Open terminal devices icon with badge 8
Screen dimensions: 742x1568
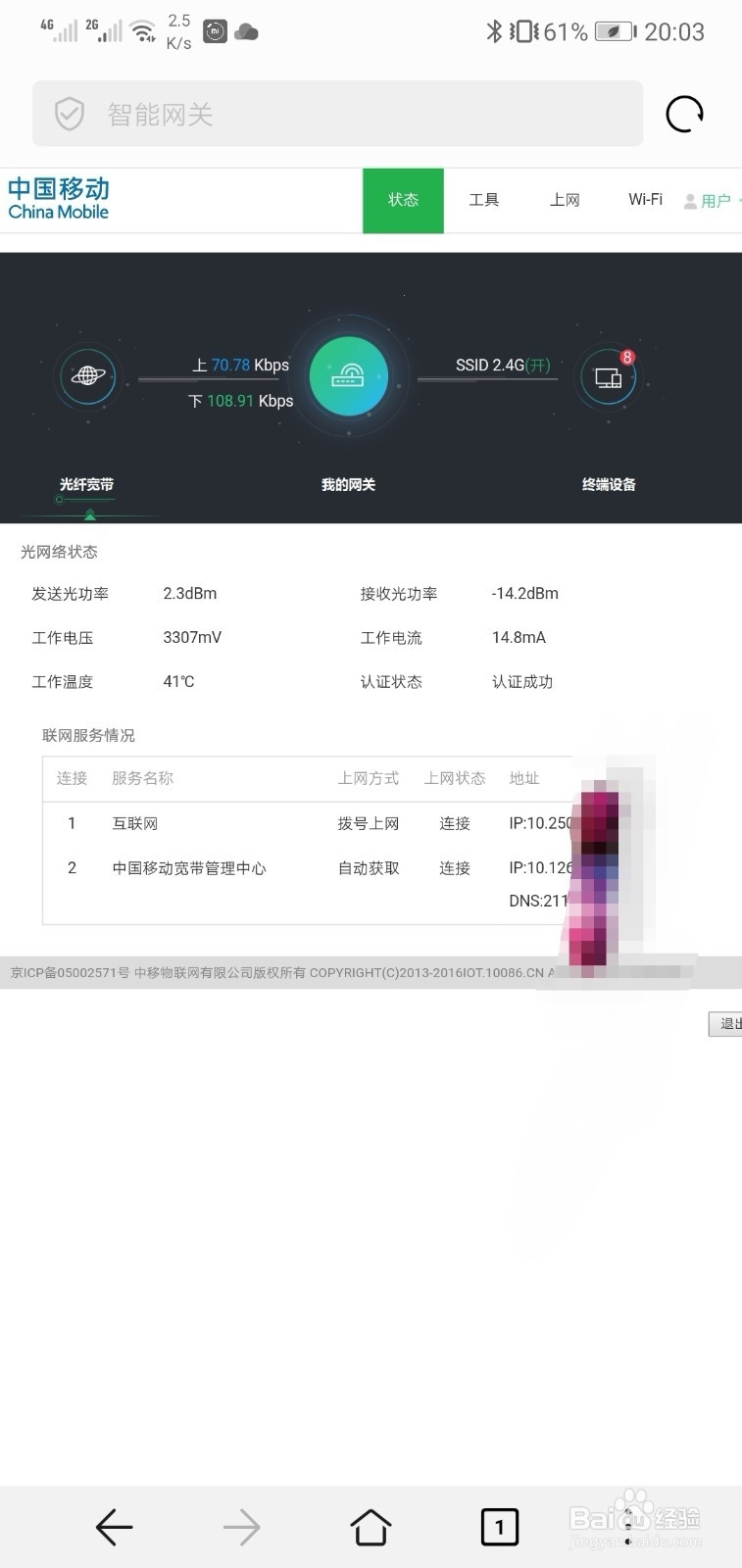608,376
